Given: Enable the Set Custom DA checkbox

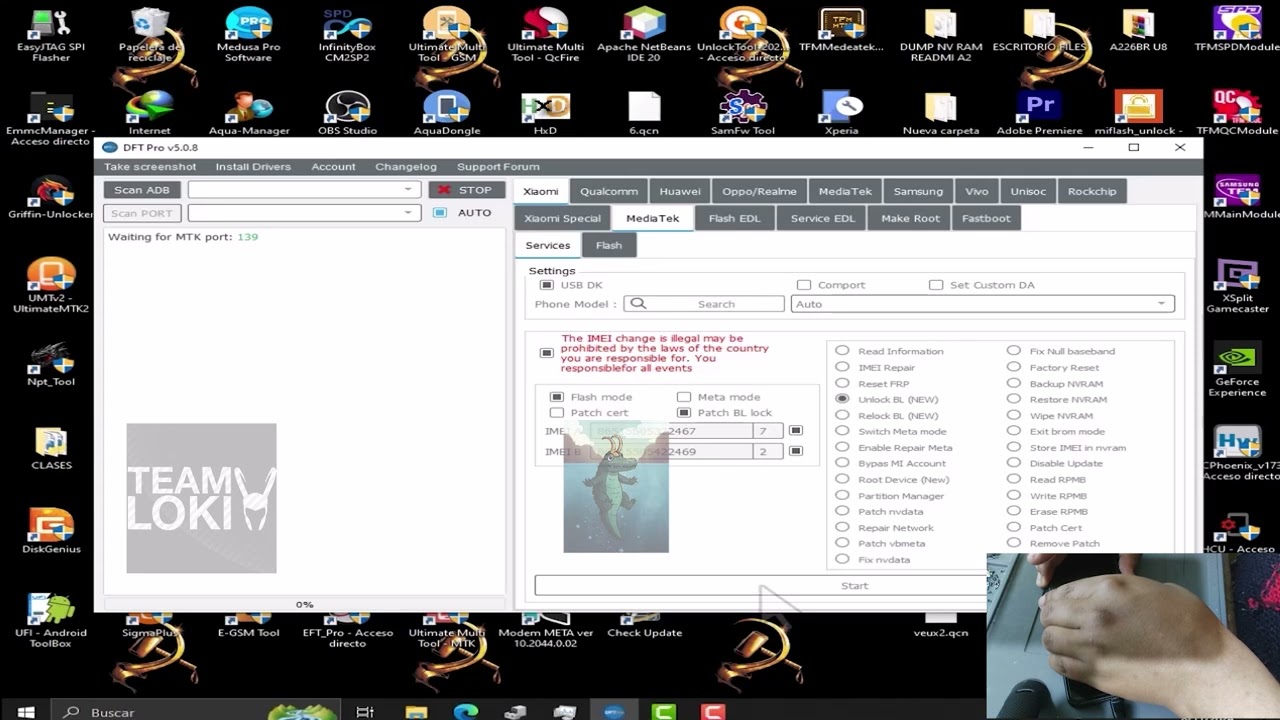Looking at the screenshot, I should [935, 285].
